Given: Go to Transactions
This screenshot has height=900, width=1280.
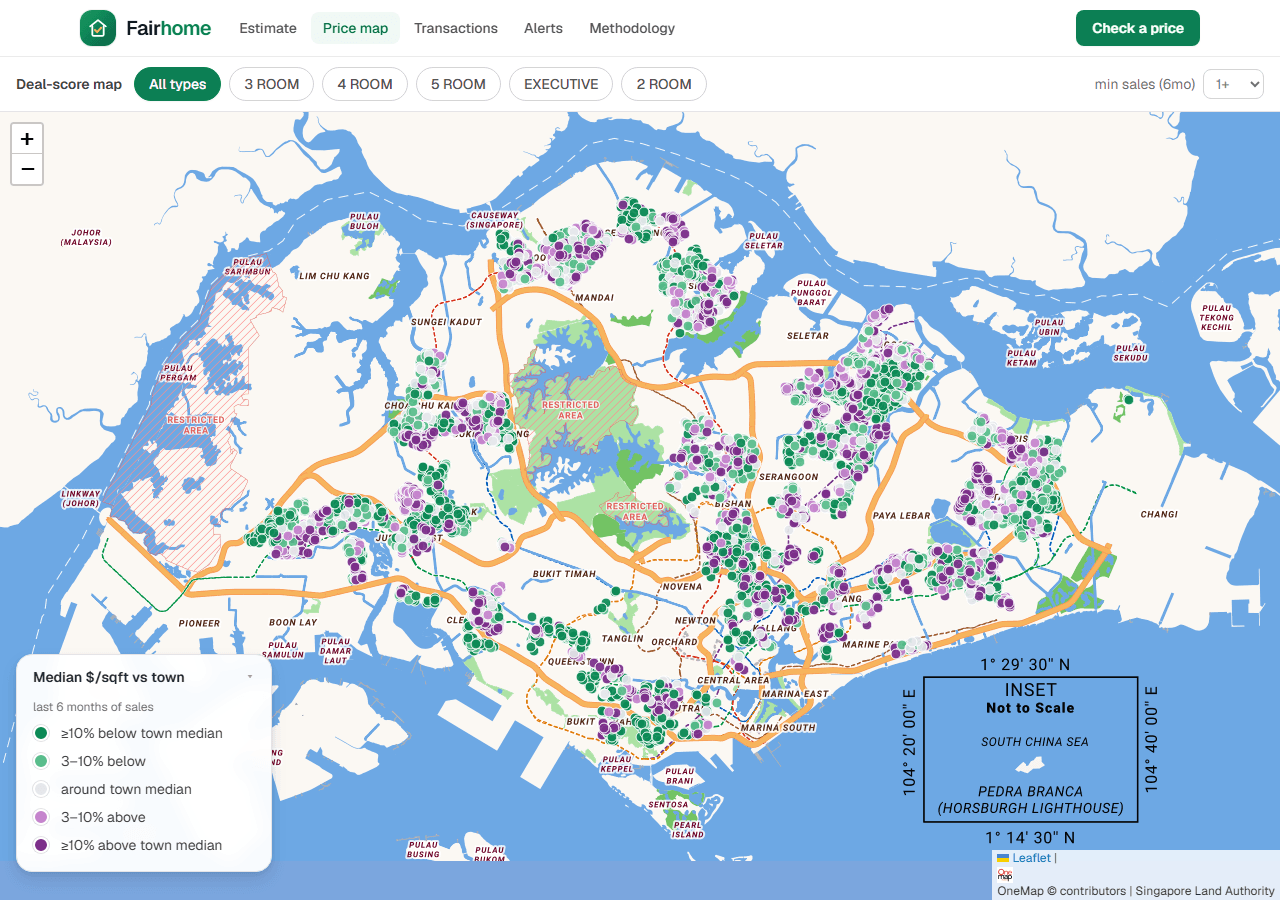Looking at the screenshot, I should (x=456, y=28).
